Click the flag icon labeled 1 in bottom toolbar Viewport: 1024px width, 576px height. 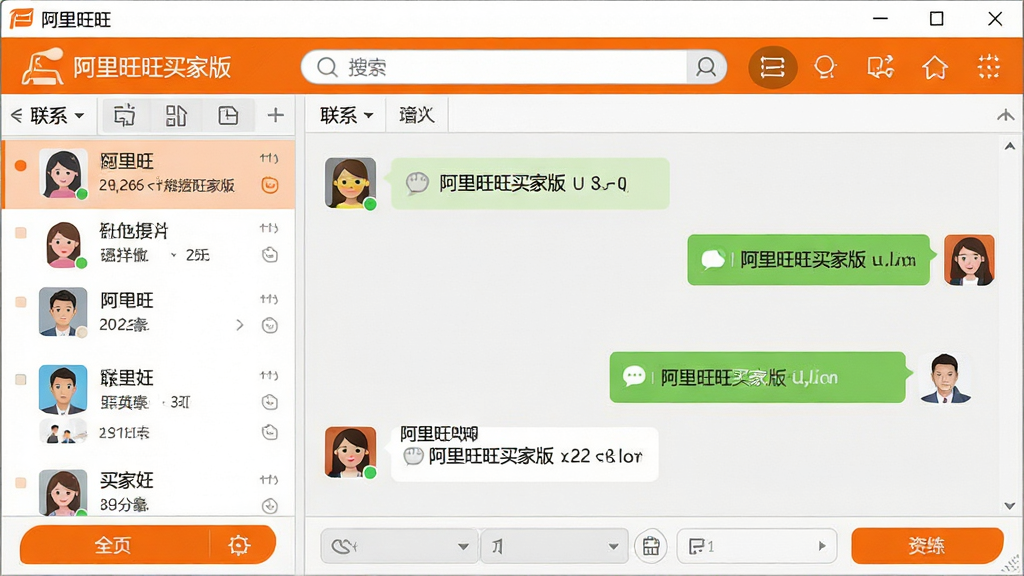click(x=697, y=546)
